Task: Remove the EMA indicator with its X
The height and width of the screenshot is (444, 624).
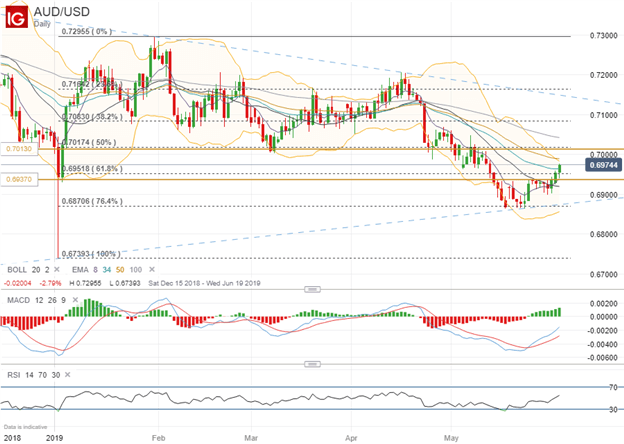Action: pyautogui.click(x=152, y=270)
